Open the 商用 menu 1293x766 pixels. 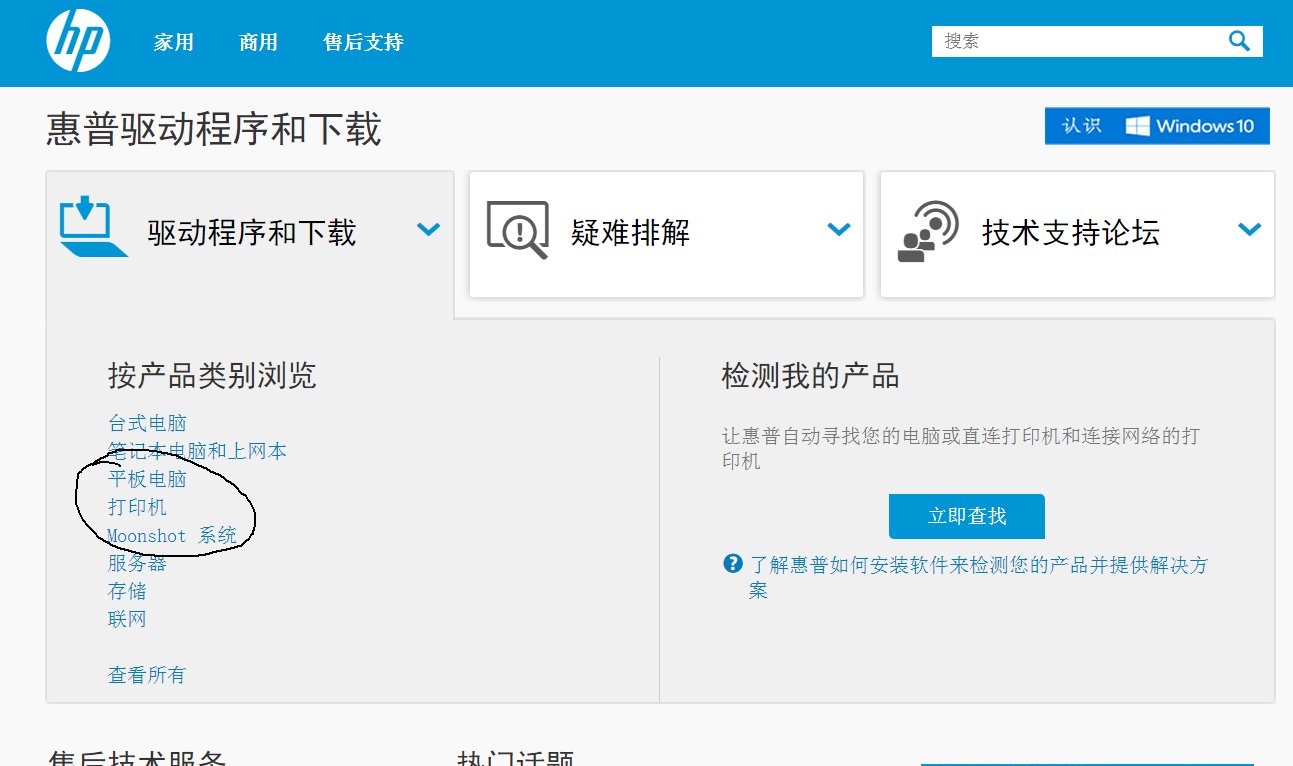(x=258, y=41)
